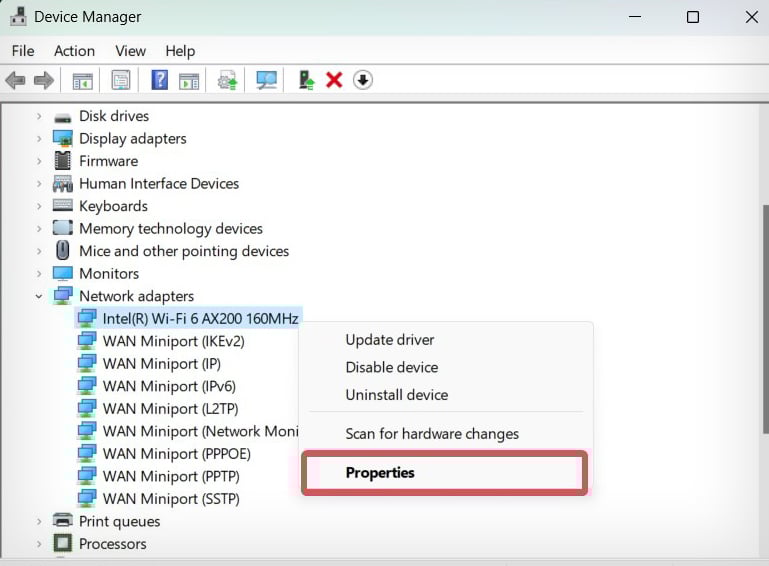
Task: Expand the Keyboards category
Action: click(x=39, y=206)
